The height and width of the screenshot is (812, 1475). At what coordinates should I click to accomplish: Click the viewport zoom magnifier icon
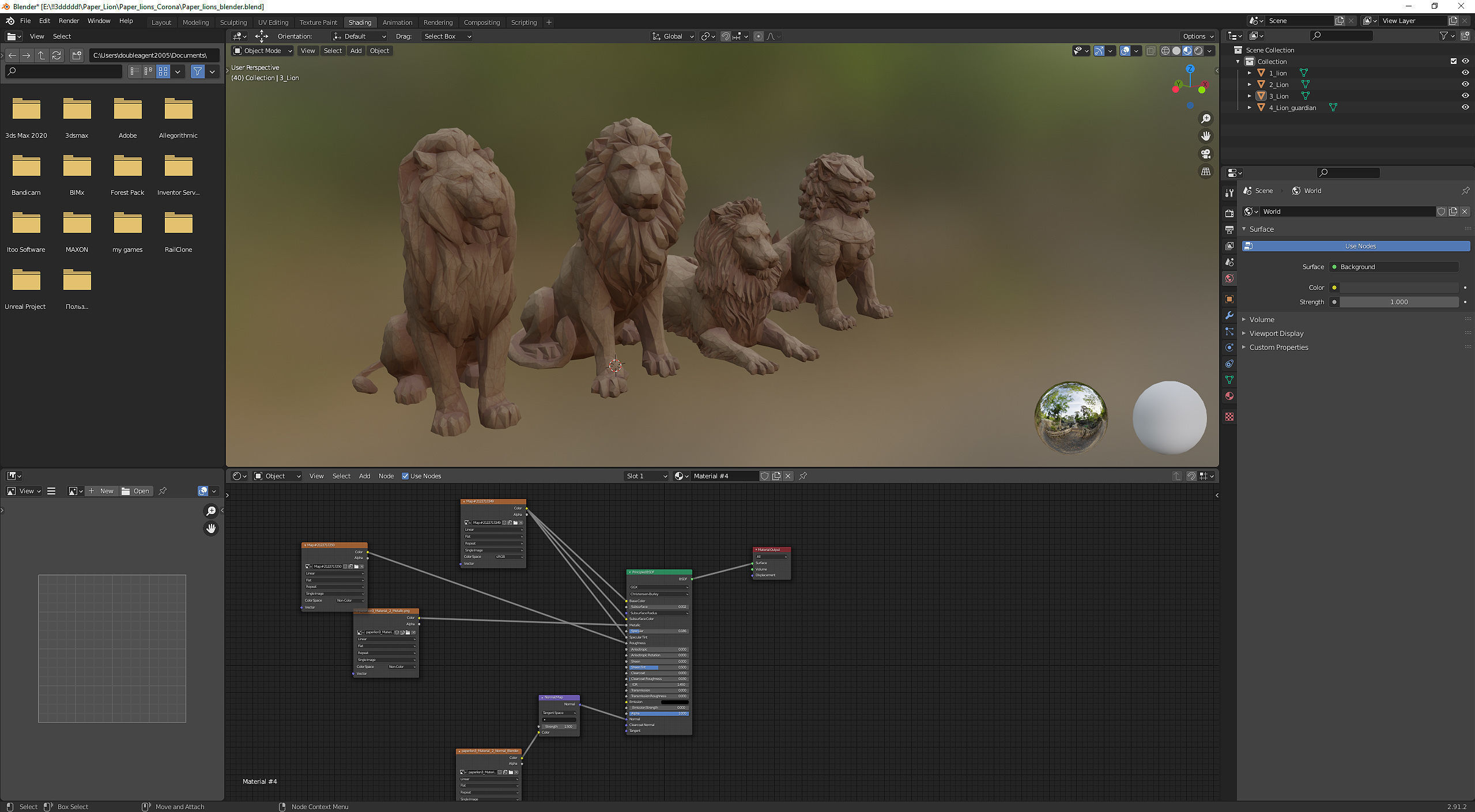(1205, 119)
